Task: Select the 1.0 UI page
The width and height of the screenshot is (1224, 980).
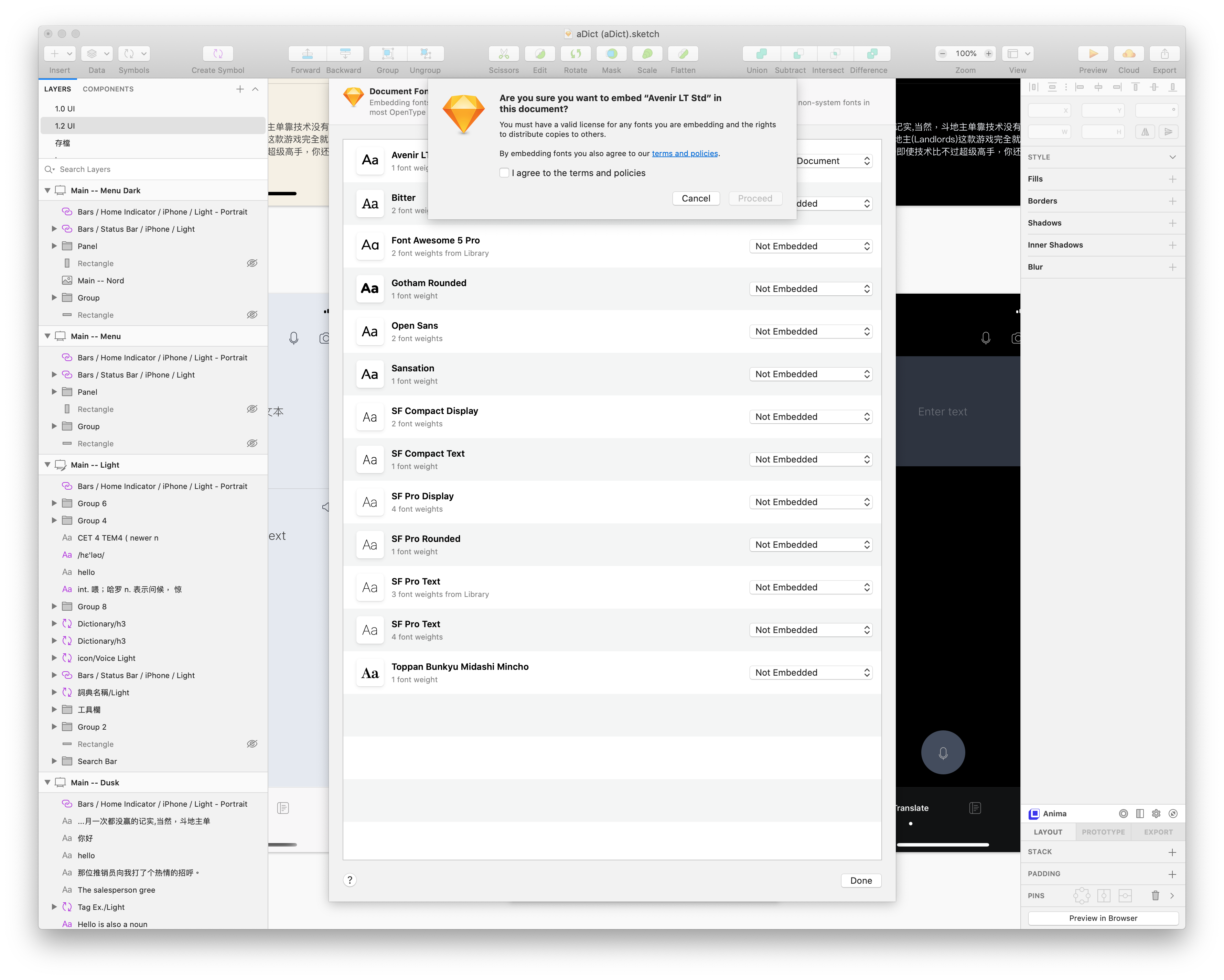Action: (153, 108)
